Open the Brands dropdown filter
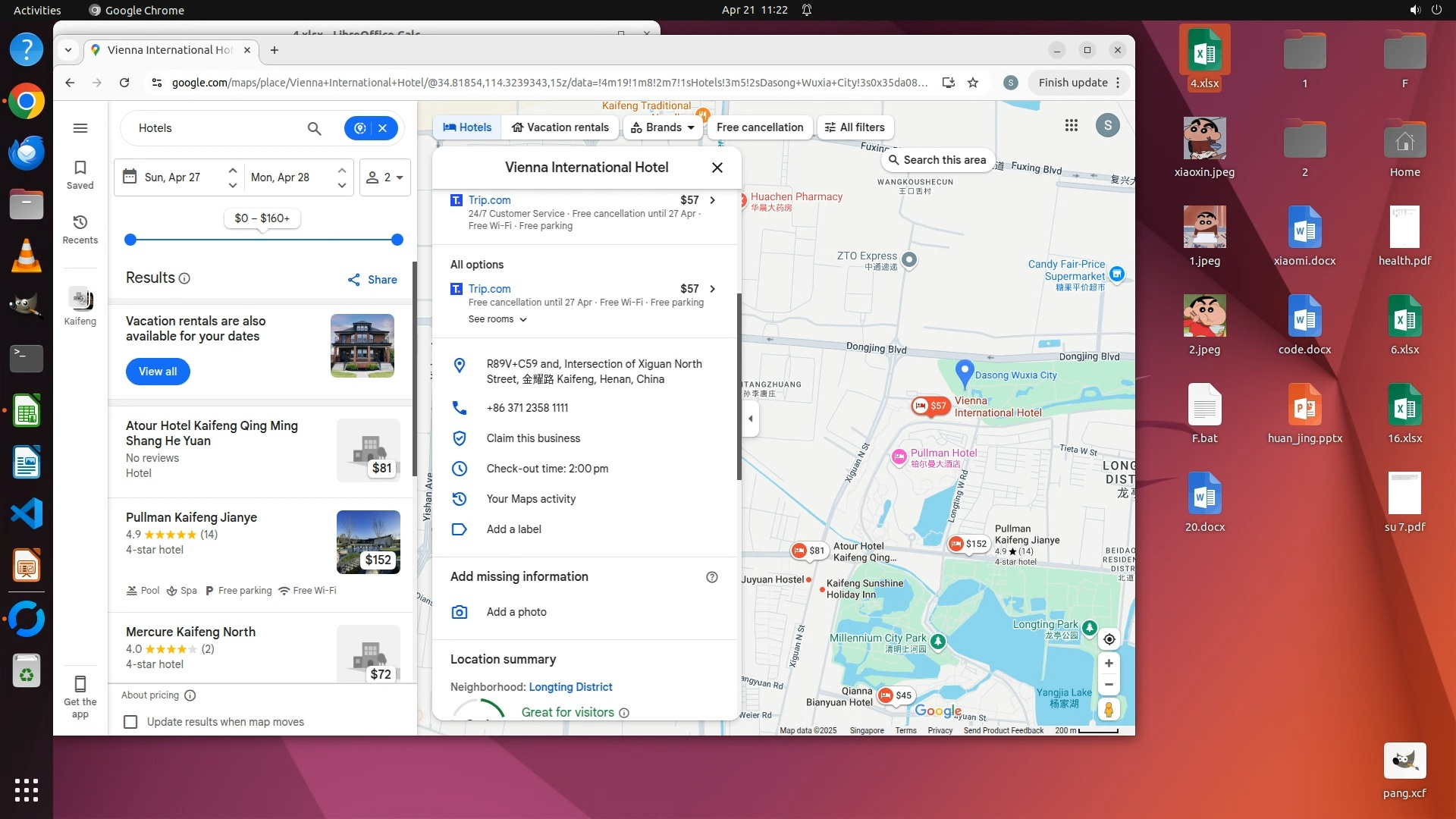Screen dimensions: 1456x819 click(x=663, y=127)
